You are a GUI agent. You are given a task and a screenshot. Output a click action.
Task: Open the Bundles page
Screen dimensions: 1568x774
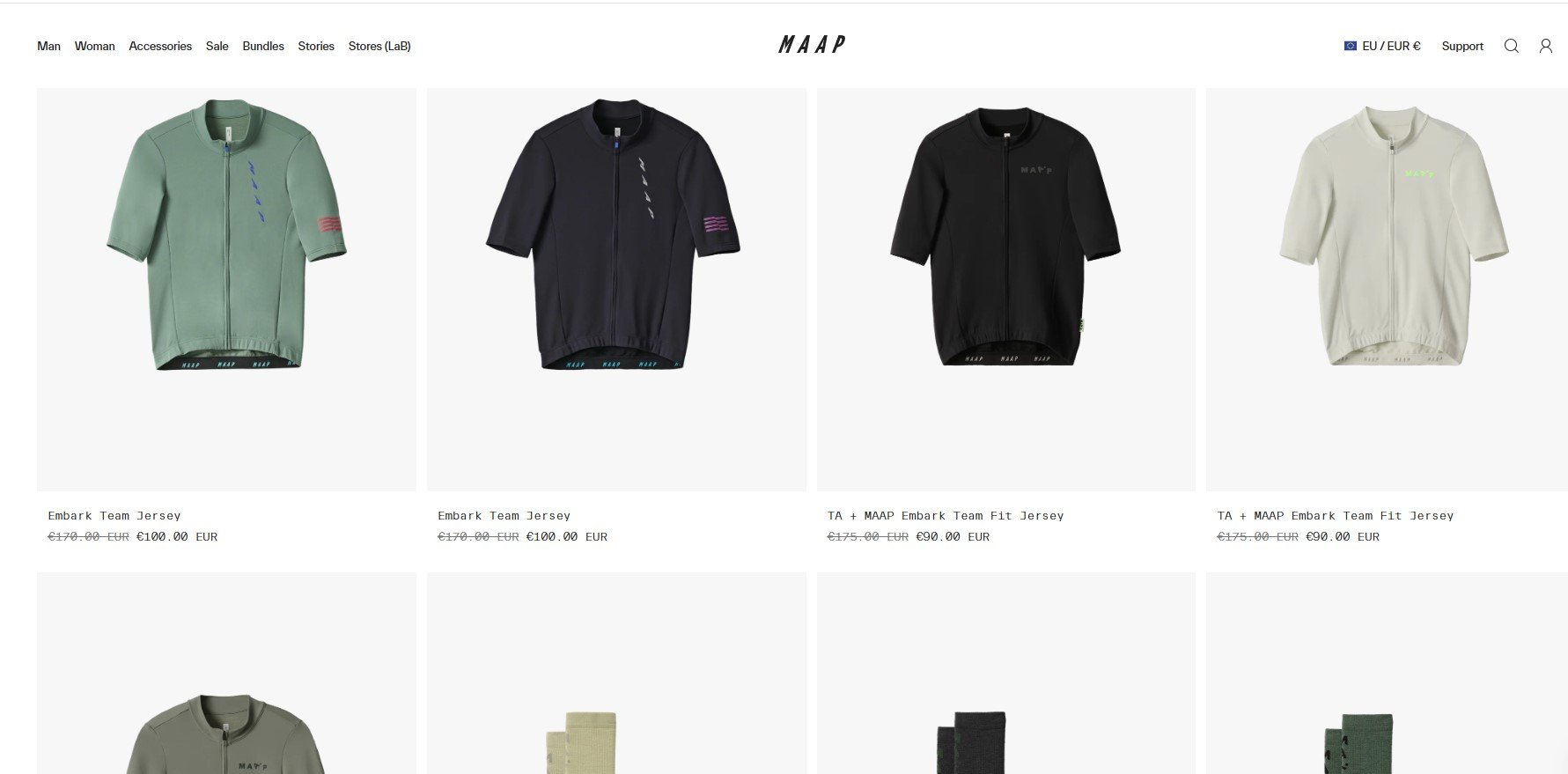(263, 46)
